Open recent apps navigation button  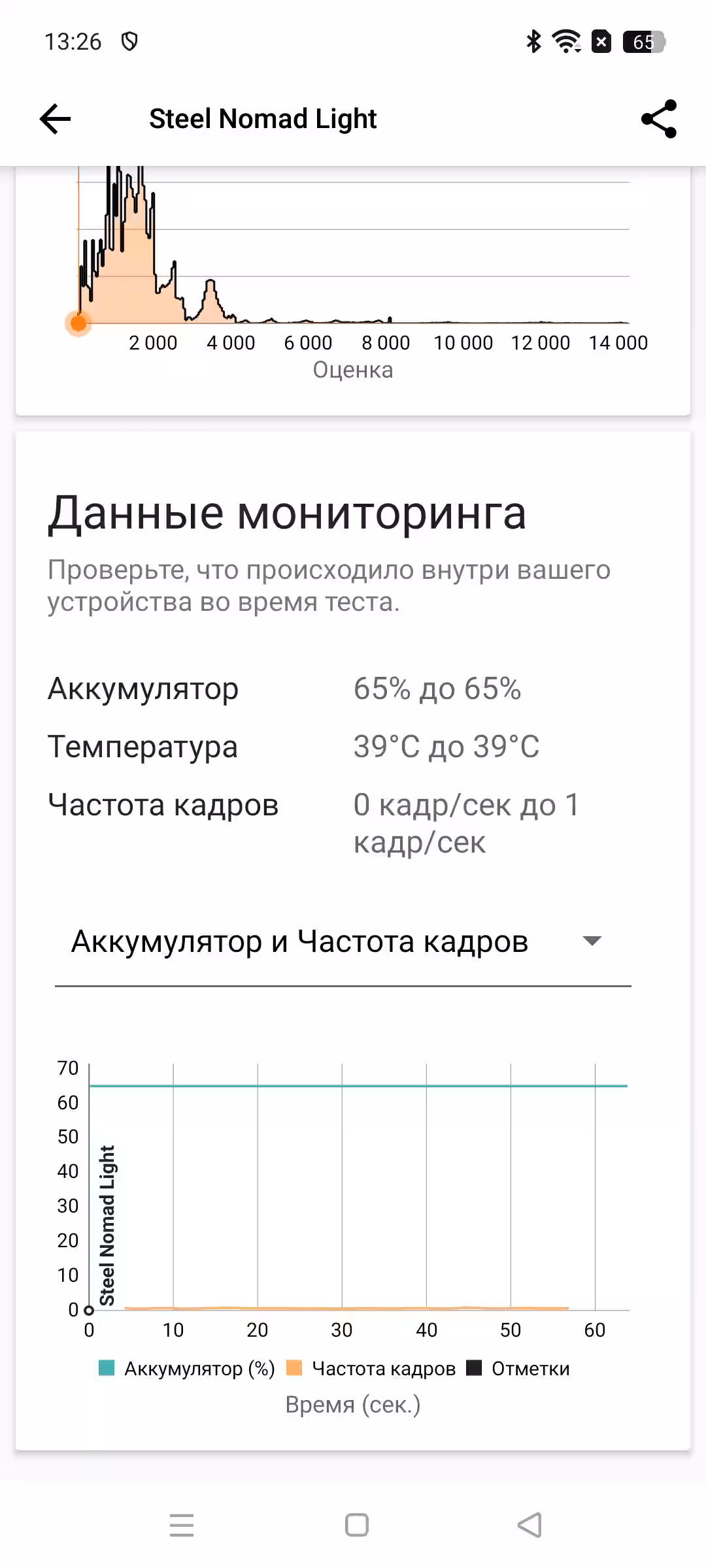pyautogui.click(x=182, y=1525)
